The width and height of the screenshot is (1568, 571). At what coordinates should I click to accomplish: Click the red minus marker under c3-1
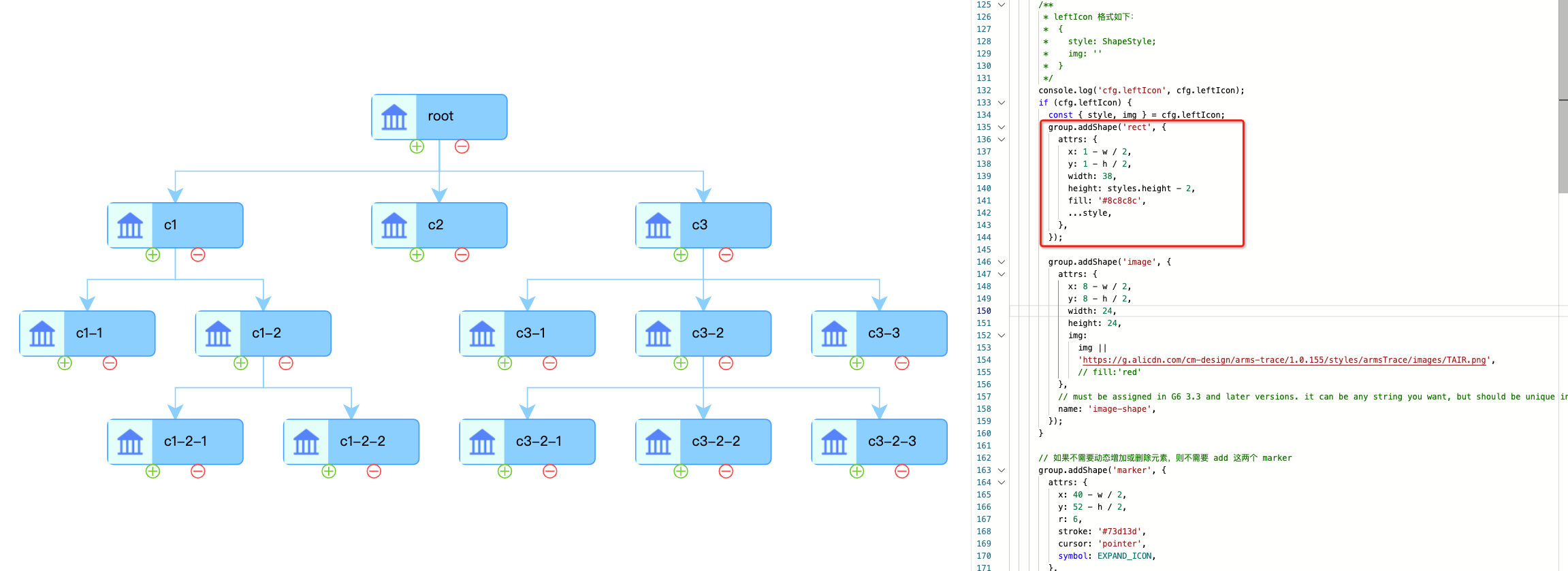pos(550,363)
